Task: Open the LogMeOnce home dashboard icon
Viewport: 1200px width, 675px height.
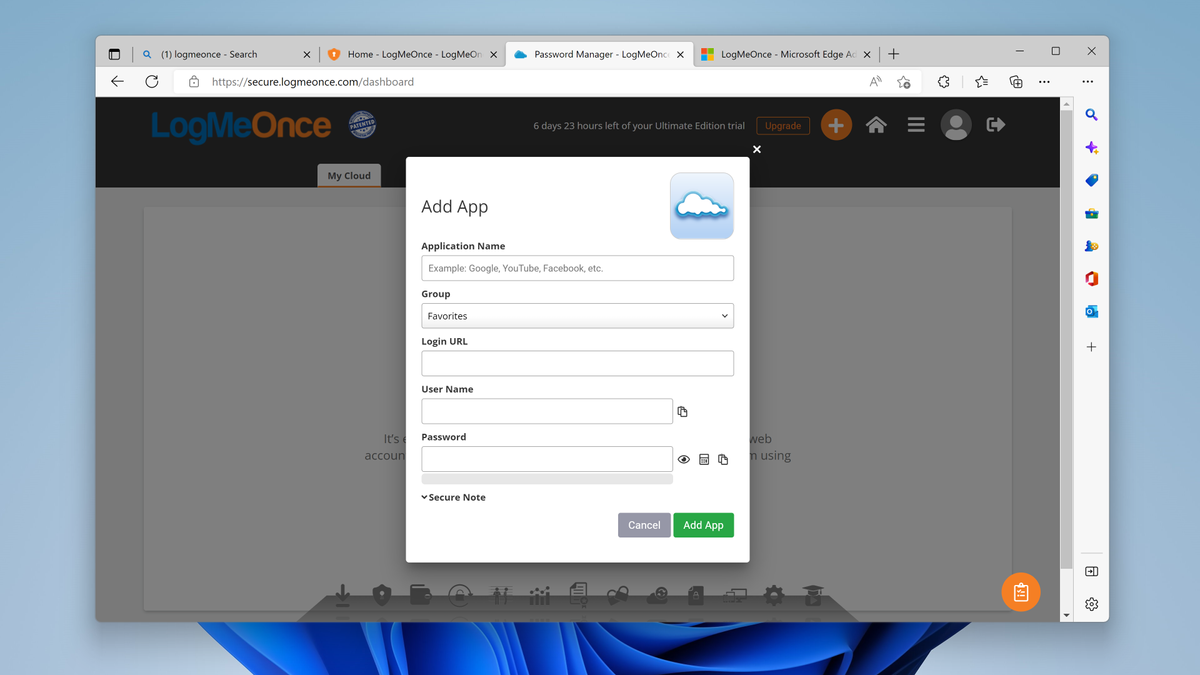Action: [x=876, y=124]
